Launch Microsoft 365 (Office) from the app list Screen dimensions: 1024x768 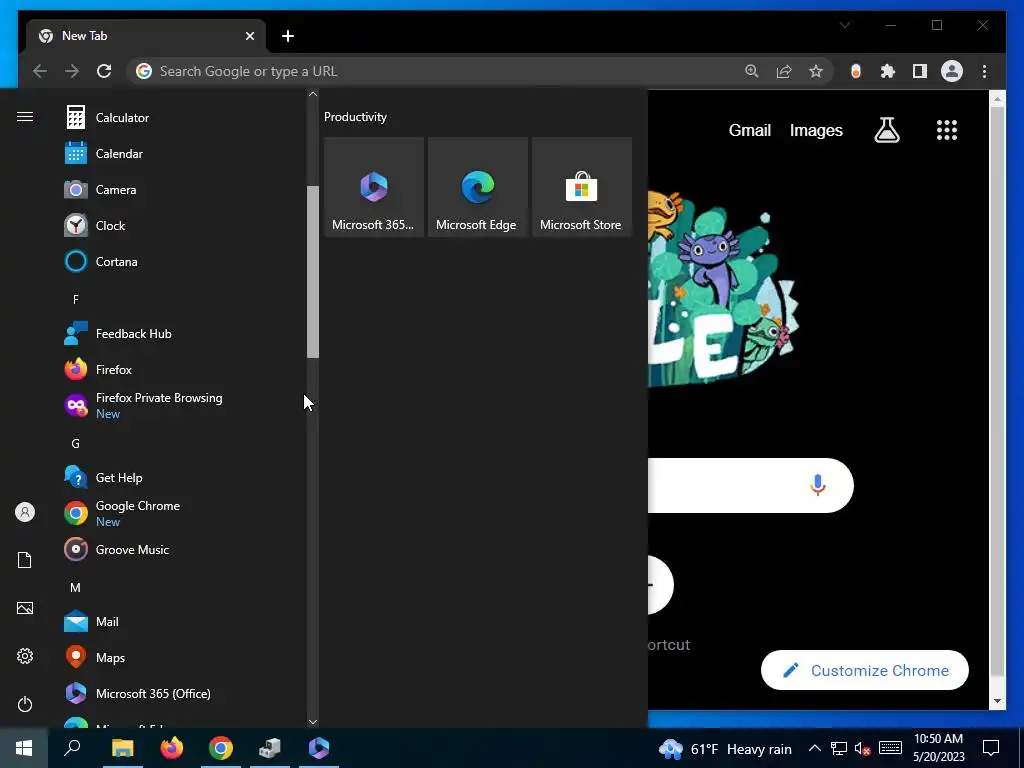183,694
